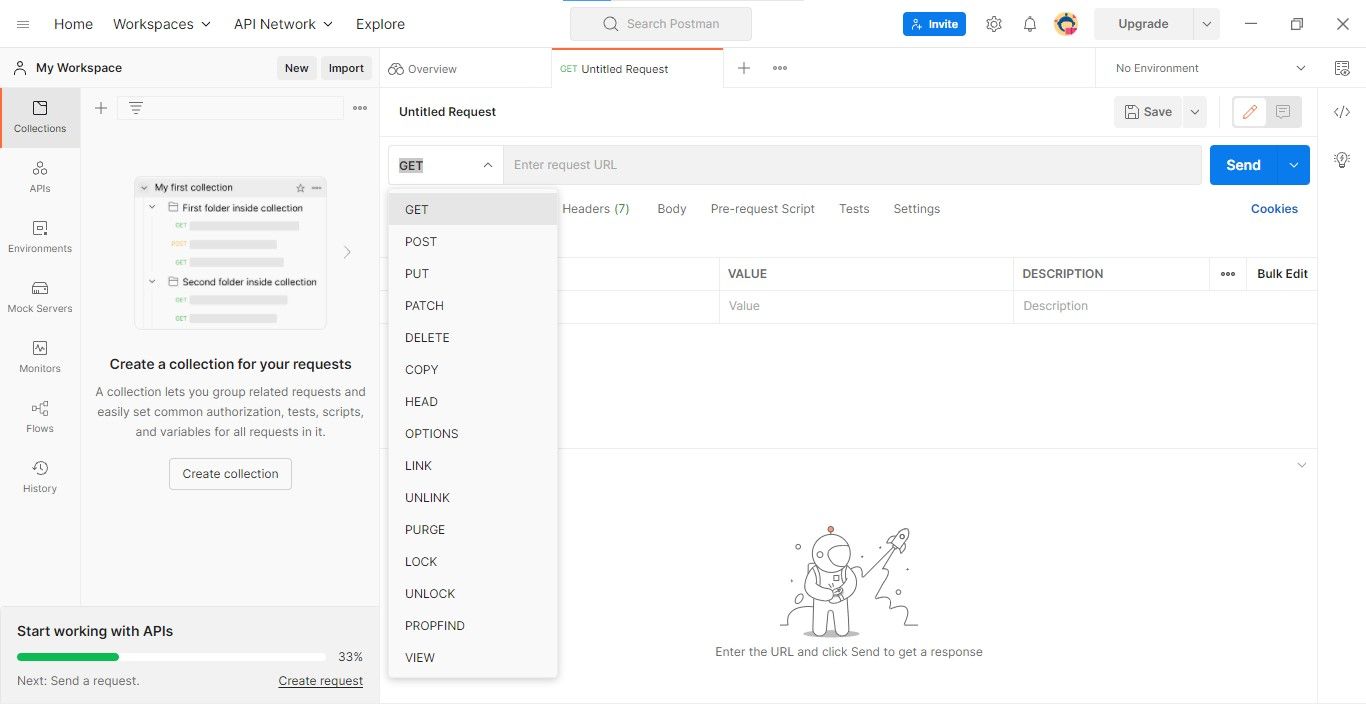This screenshot has height=707, width=1366.
Task: Open the No Environment selector
Action: [x=1210, y=68]
